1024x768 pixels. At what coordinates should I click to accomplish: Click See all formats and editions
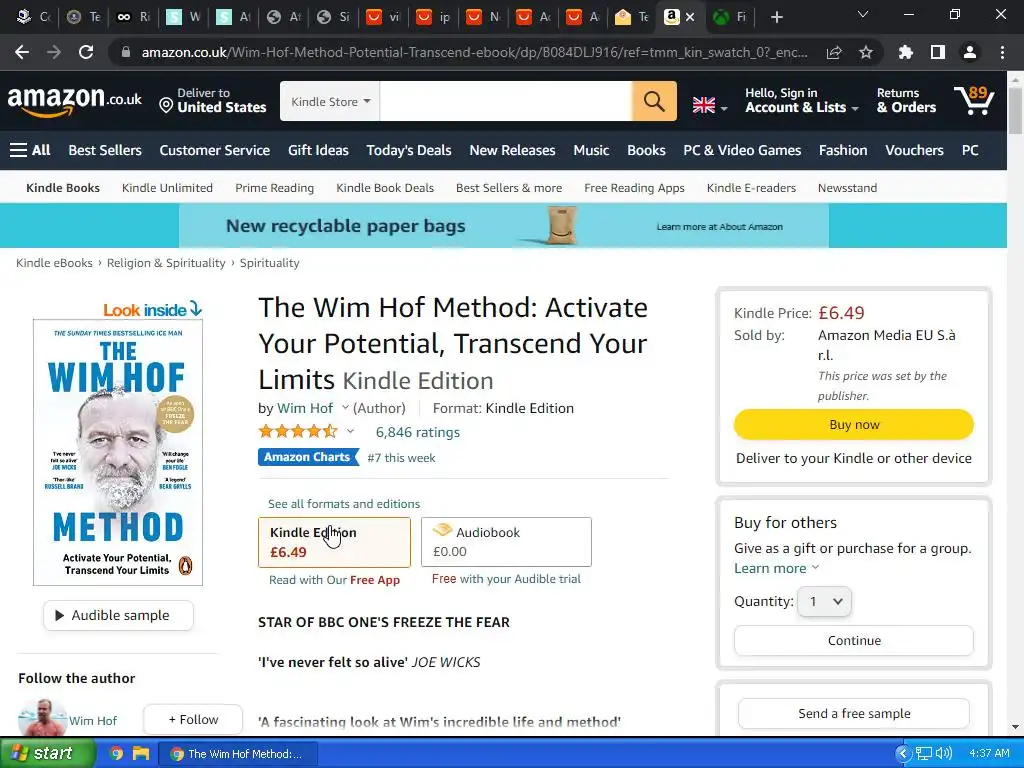coord(344,504)
